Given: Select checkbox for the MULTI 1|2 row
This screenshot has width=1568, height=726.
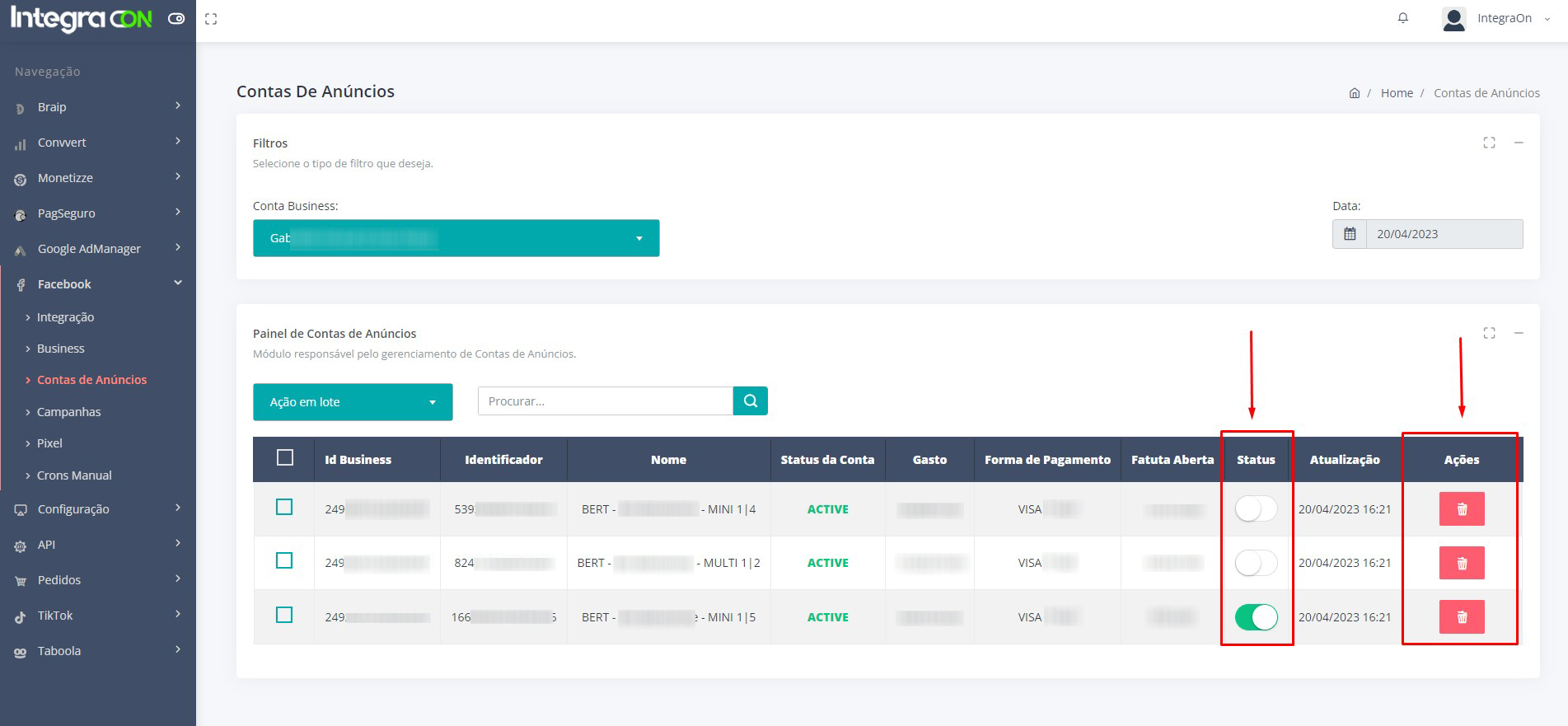Looking at the screenshot, I should point(284,561).
